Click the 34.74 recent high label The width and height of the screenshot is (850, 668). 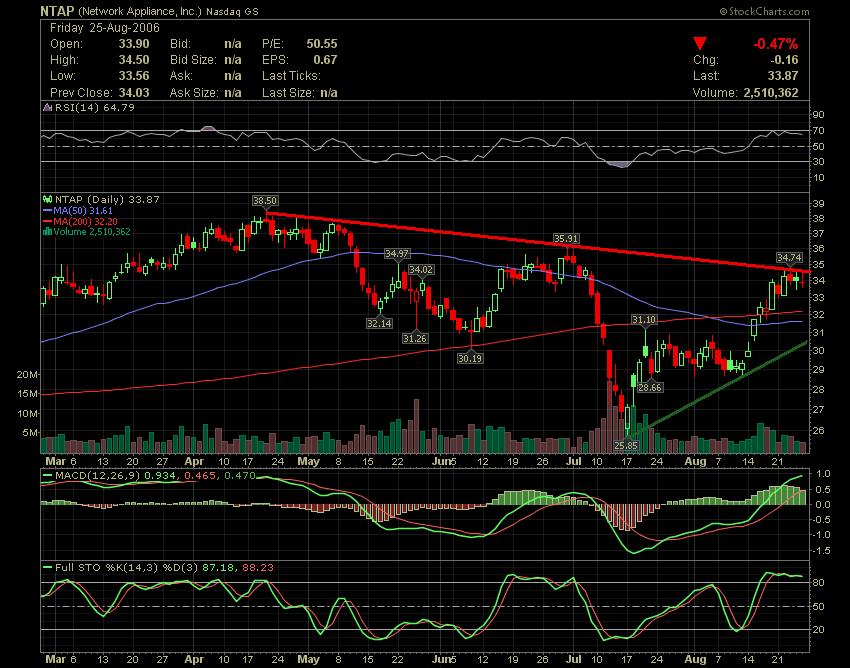[789, 258]
